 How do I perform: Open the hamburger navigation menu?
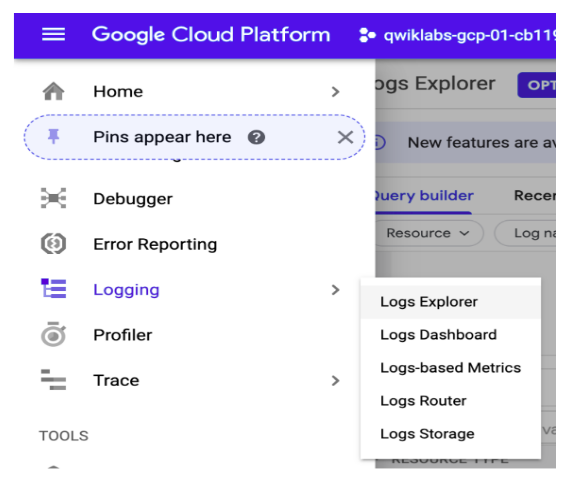tap(53, 35)
